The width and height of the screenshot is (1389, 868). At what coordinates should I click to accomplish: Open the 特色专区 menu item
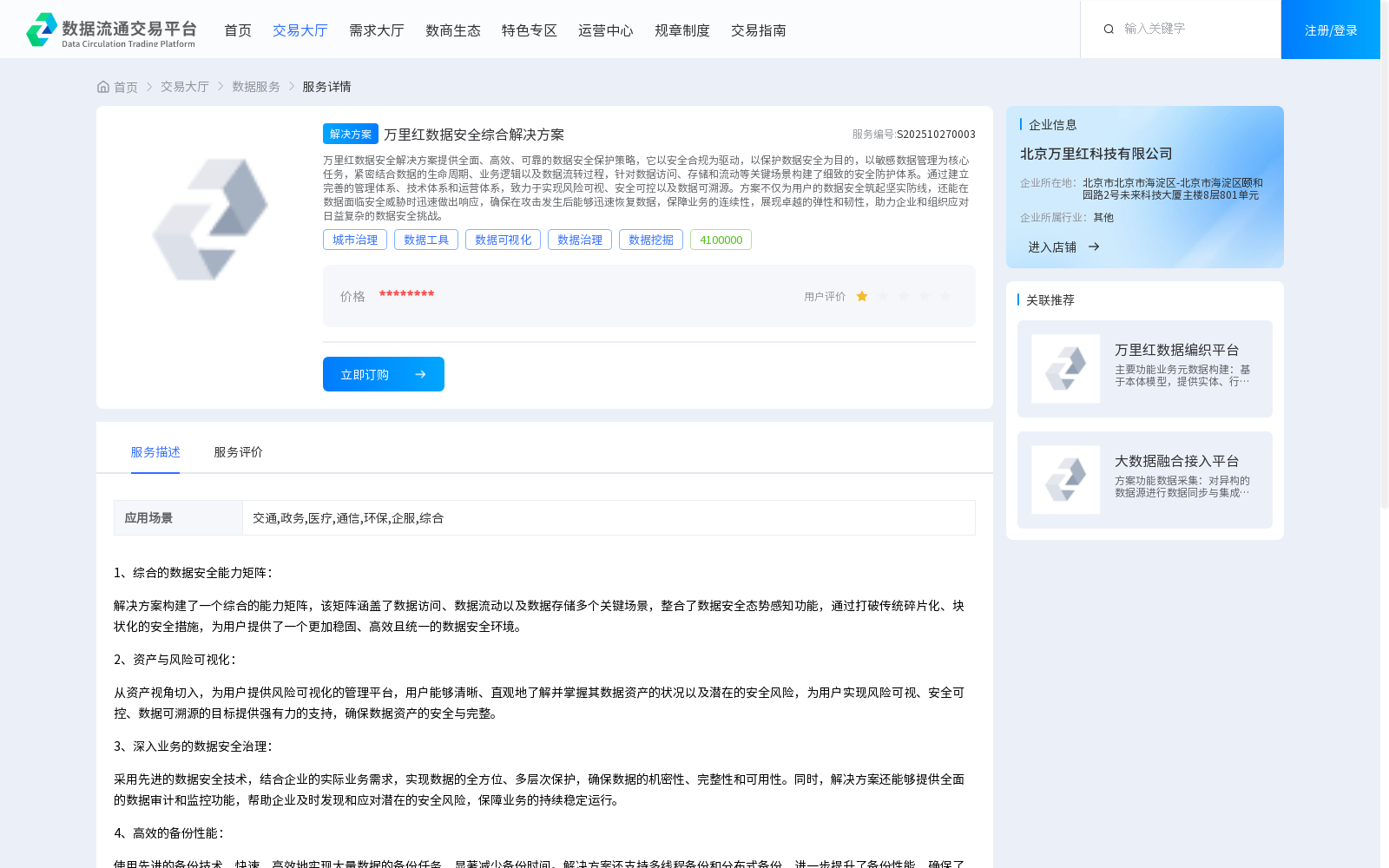click(530, 30)
